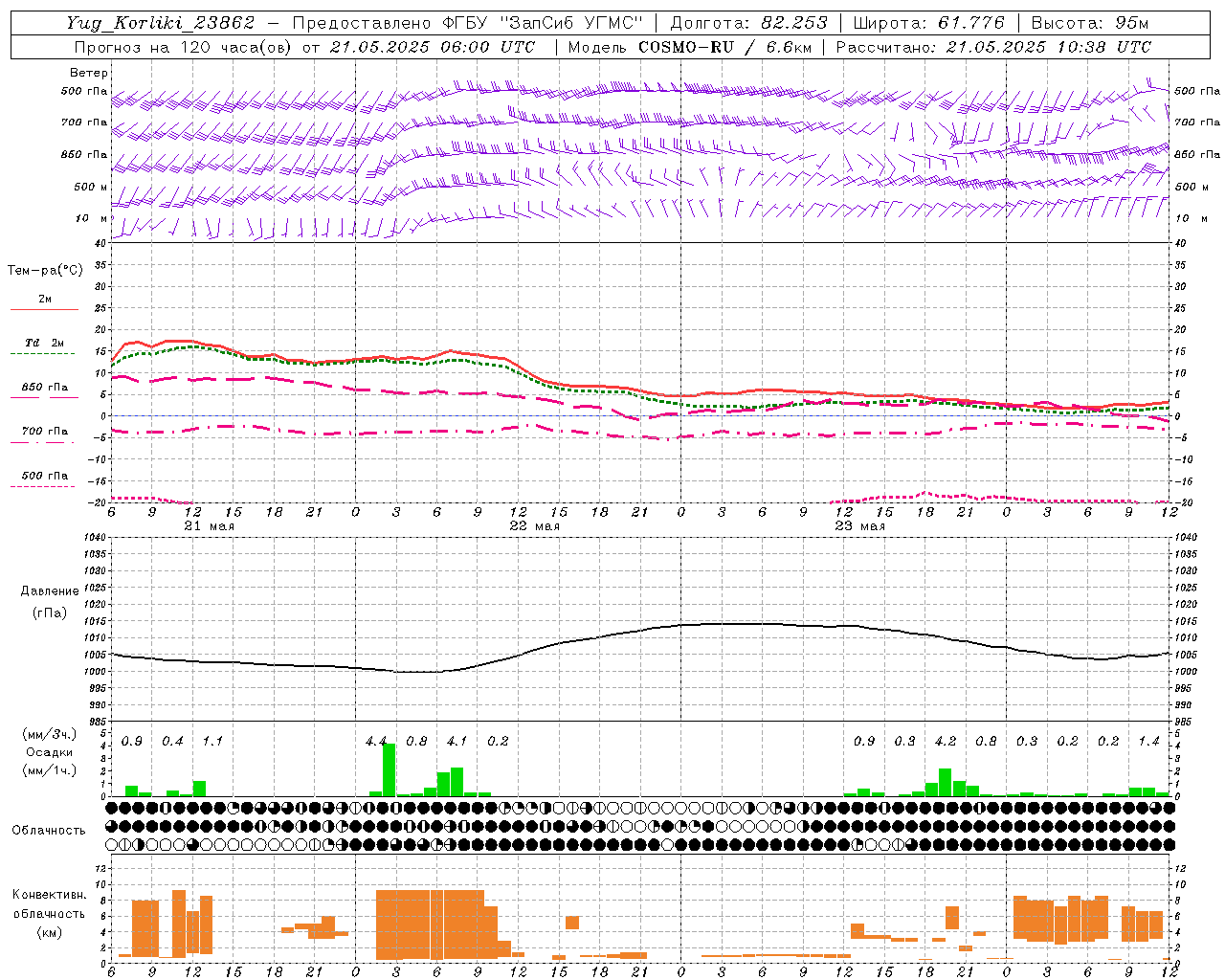Click the Осадки precipitation label
The height and width of the screenshot is (980, 1225).
[49, 752]
